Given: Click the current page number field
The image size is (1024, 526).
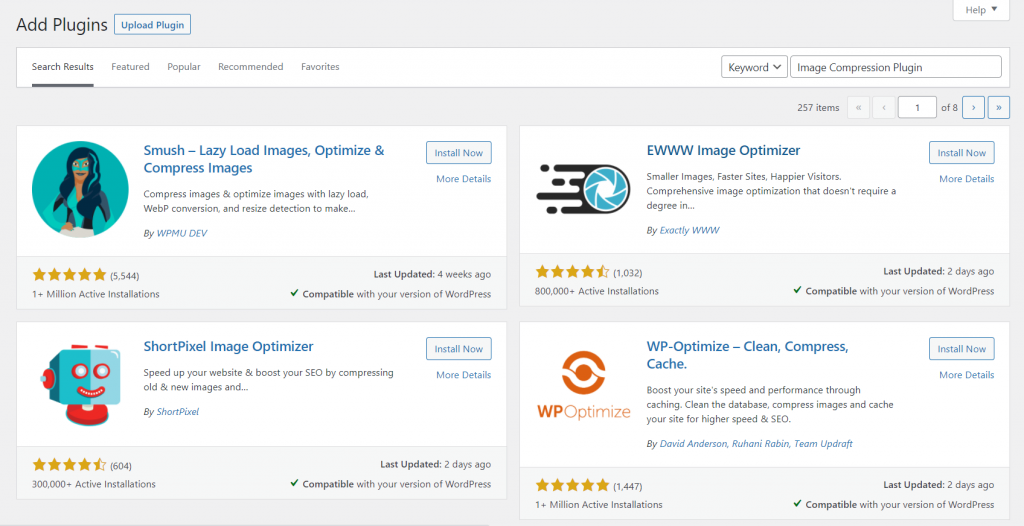Looking at the screenshot, I should [917, 107].
